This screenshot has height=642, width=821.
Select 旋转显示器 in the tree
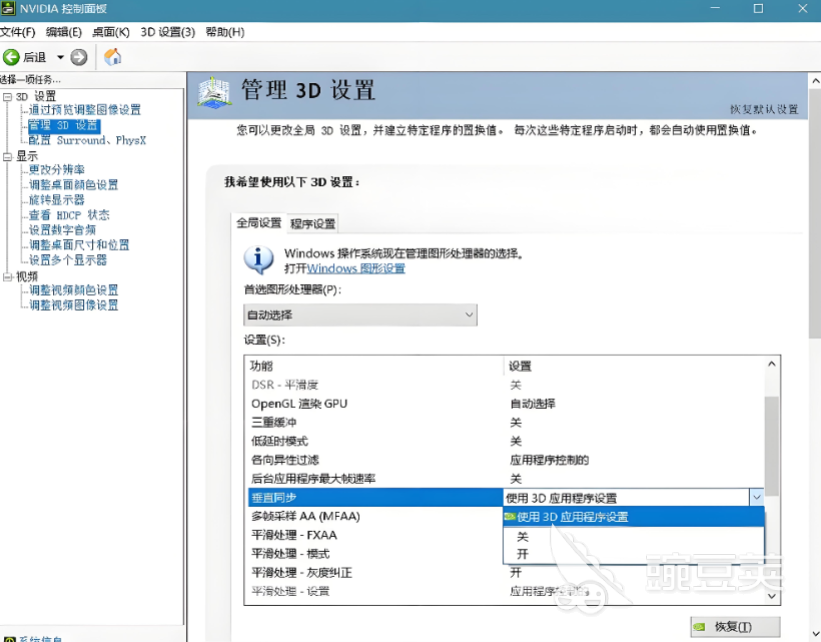pyautogui.click(x=57, y=200)
